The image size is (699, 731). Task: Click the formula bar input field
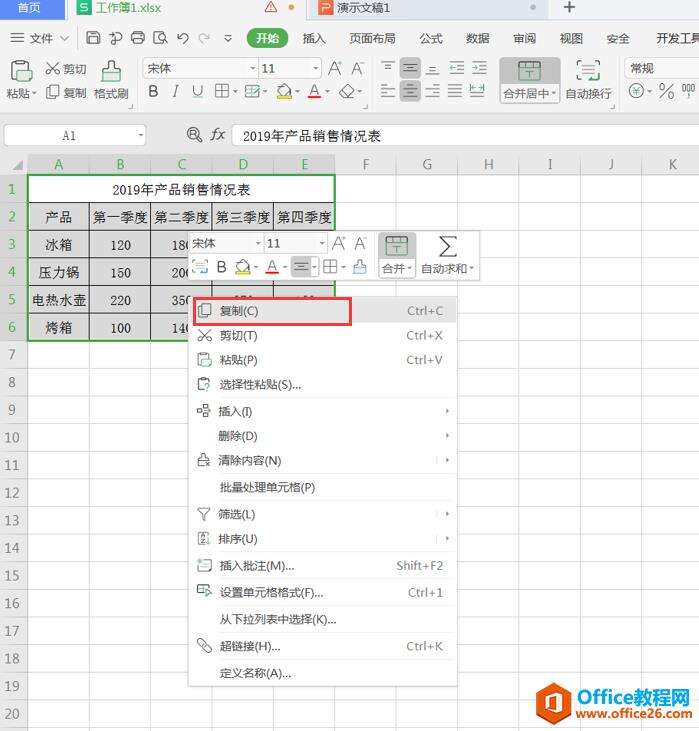(x=465, y=136)
